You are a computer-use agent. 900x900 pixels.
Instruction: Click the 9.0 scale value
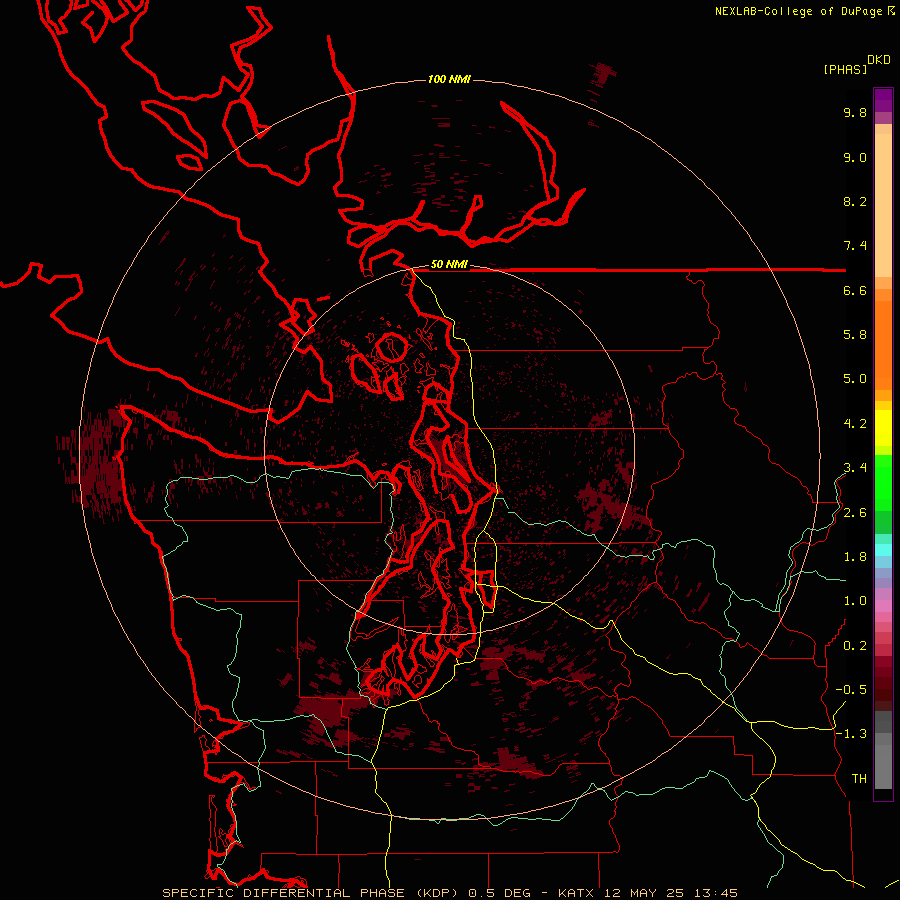click(855, 157)
